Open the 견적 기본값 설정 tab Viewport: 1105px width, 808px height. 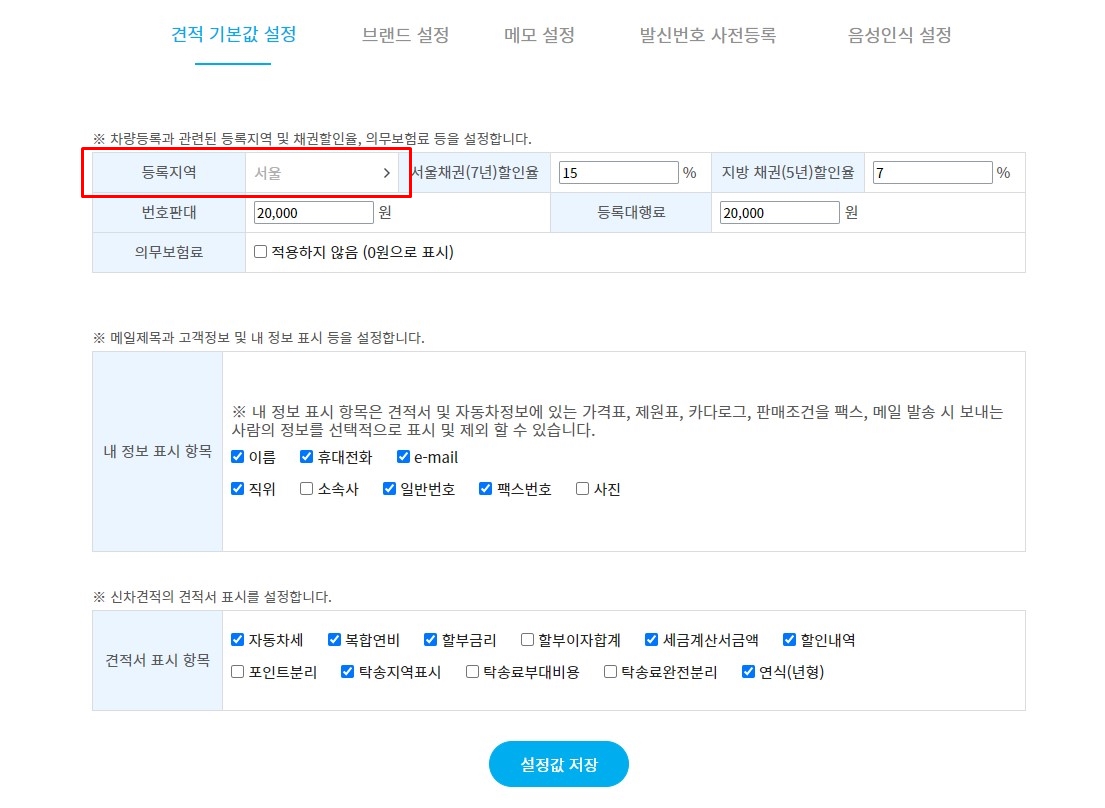click(233, 35)
